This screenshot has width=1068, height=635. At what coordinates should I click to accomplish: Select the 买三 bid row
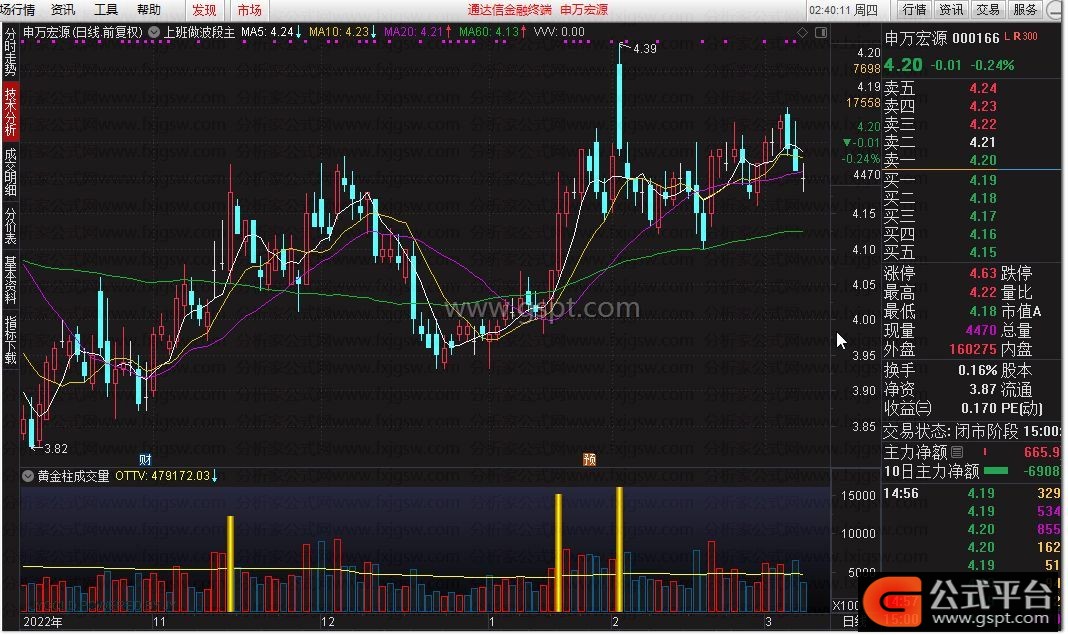pyautogui.click(x=971, y=216)
